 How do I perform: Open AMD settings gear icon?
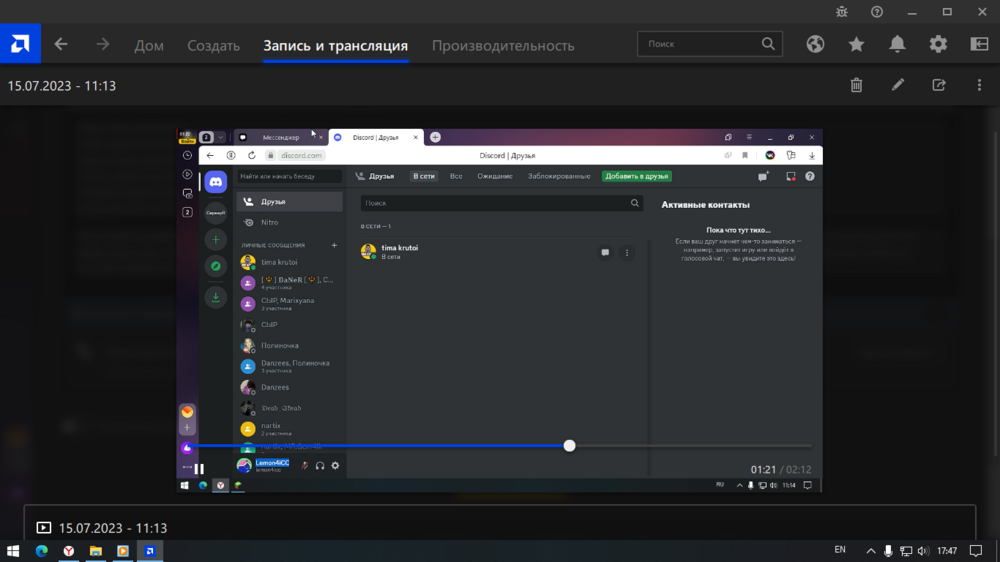[x=938, y=44]
